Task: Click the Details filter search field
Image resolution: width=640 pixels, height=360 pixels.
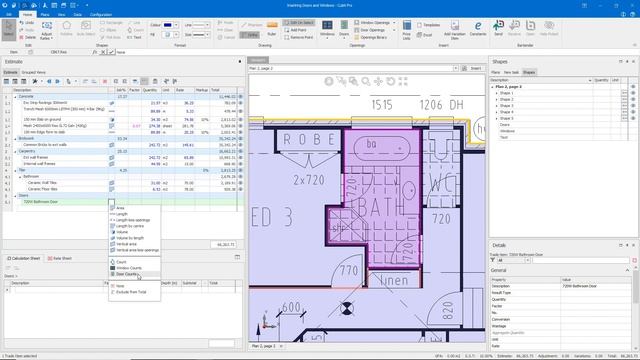Action: point(581,260)
